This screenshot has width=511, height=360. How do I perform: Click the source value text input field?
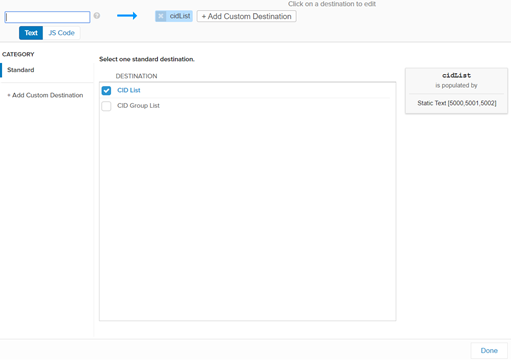pos(47,17)
